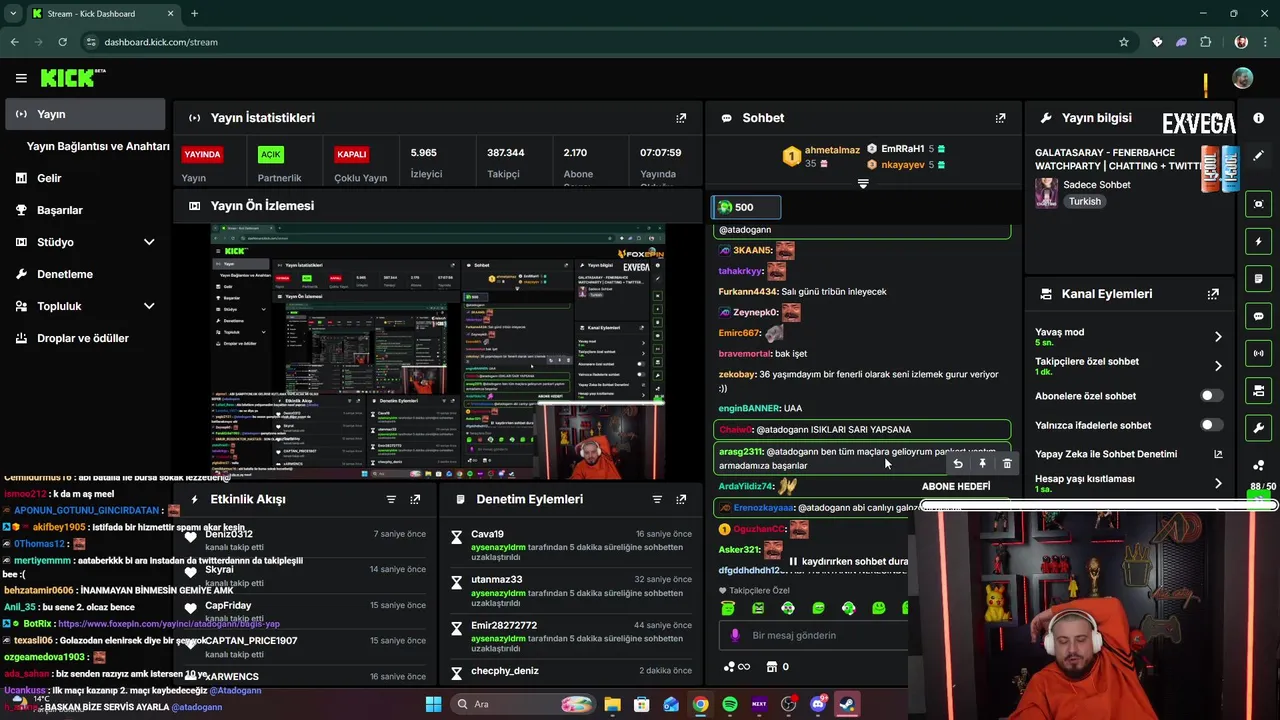Open Droplar ve ödüller page

tap(84, 338)
